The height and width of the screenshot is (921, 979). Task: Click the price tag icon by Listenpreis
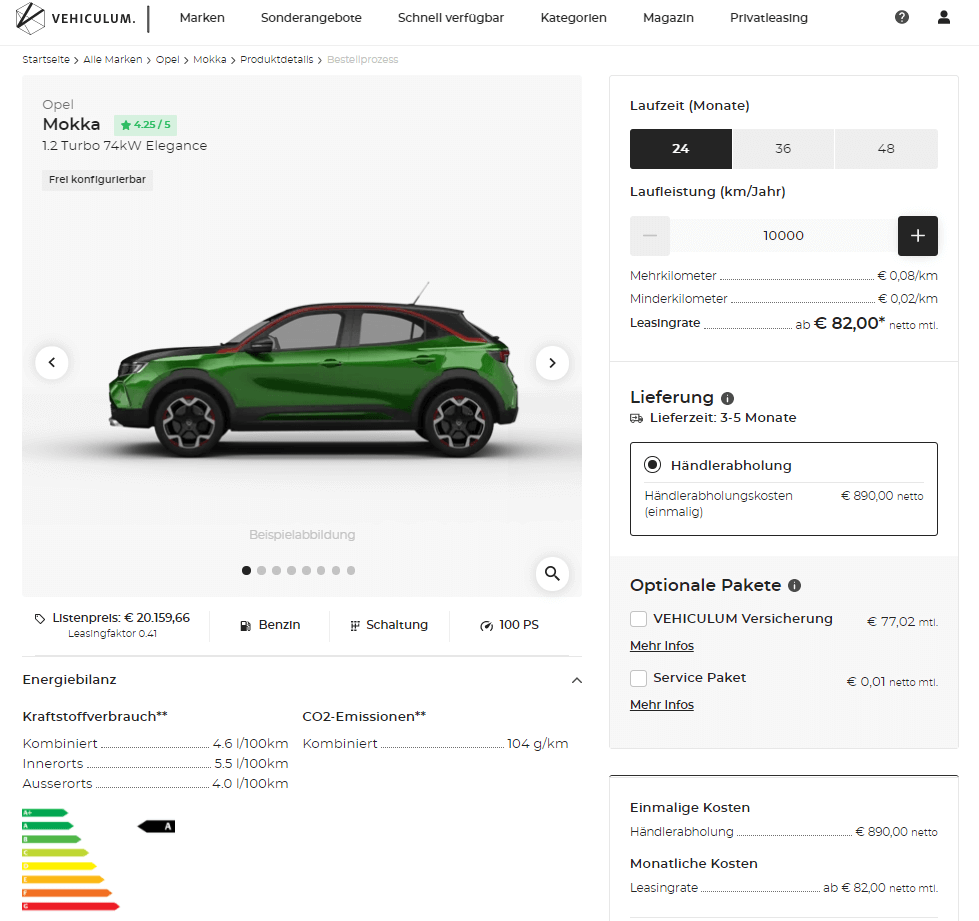[40, 618]
